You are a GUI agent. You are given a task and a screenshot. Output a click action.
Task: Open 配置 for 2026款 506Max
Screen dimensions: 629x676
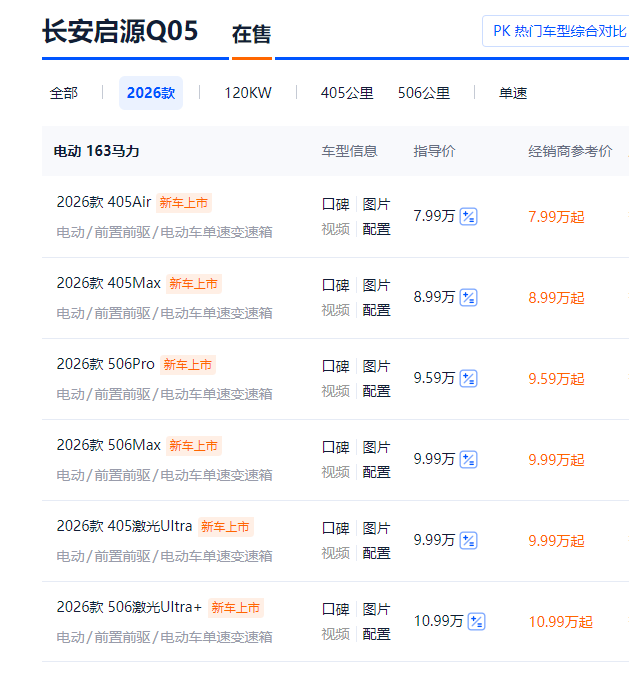377,472
